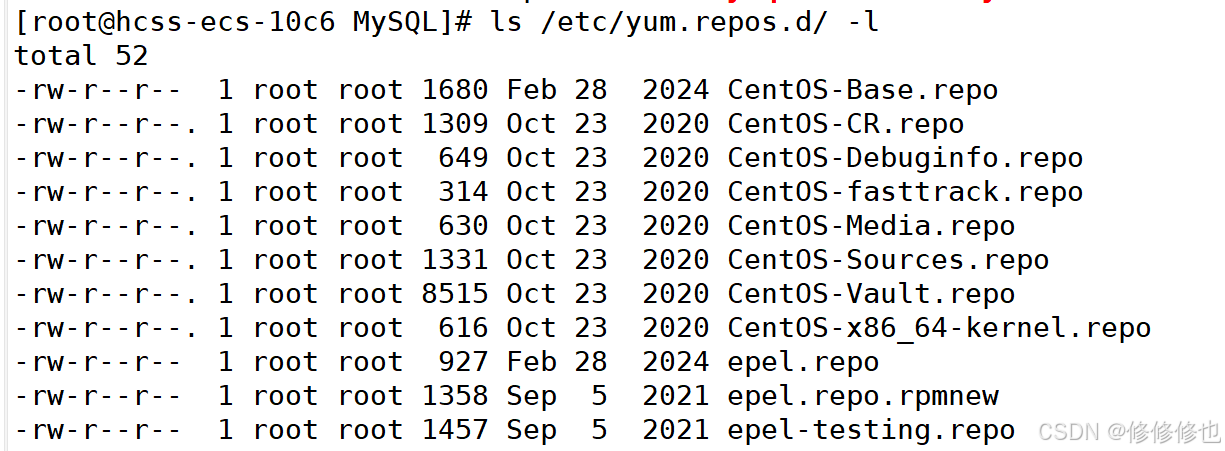1225x451 pixels.
Task: Click the permissions string of CentOS-Base.repo
Action: [x=98, y=90]
